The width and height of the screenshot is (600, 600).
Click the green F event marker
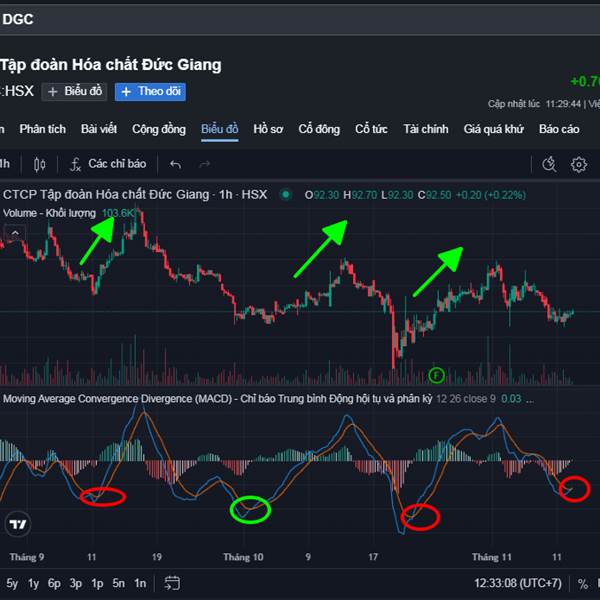tap(436, 375)
